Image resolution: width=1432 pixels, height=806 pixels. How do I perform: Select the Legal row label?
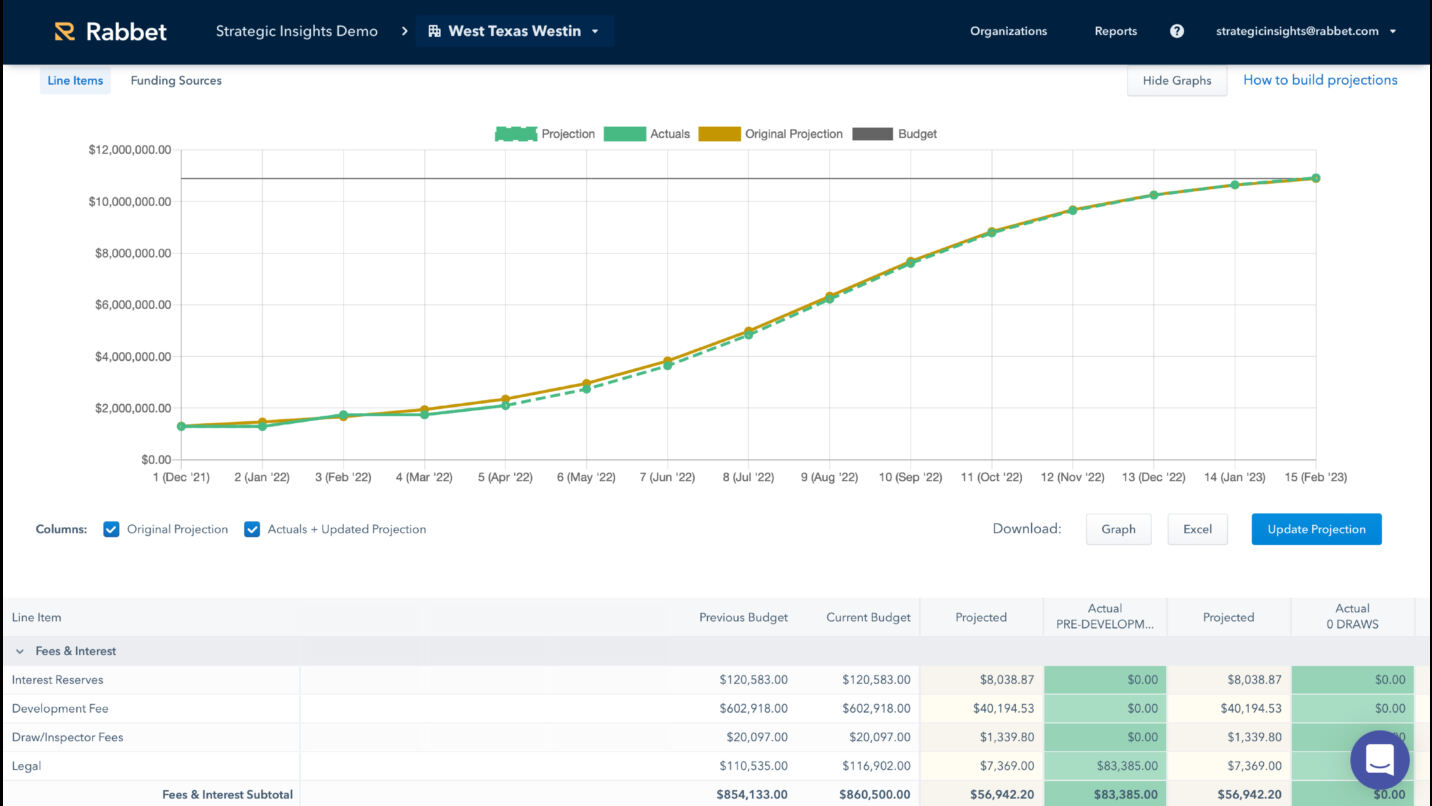(26, 766)
